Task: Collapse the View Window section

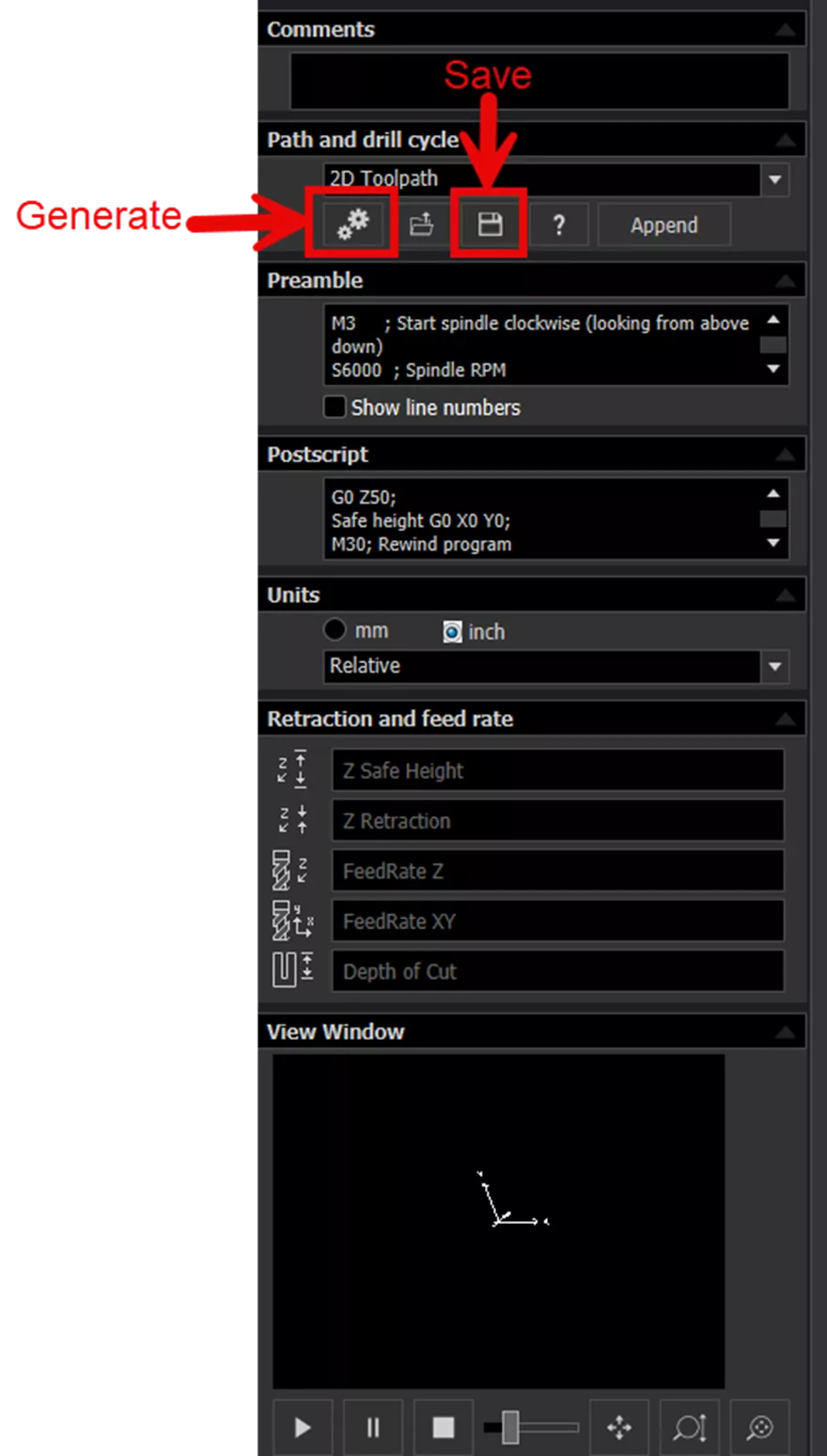Action: (x=786, y=1032)
